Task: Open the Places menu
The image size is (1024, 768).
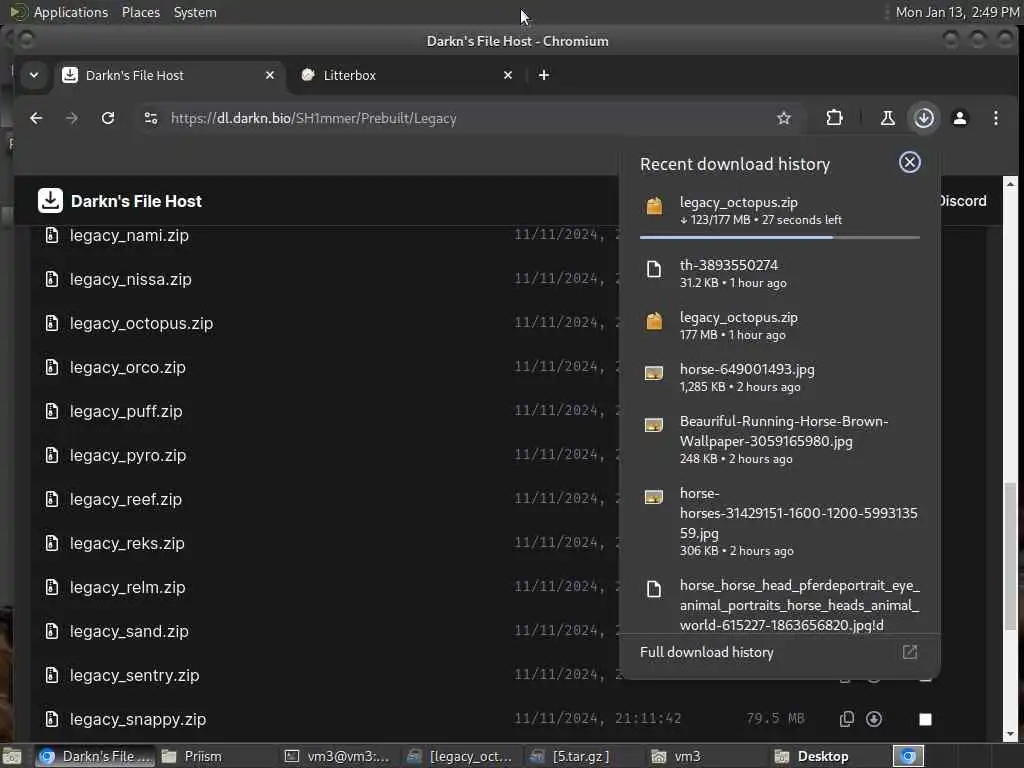Action: point(140,12)
